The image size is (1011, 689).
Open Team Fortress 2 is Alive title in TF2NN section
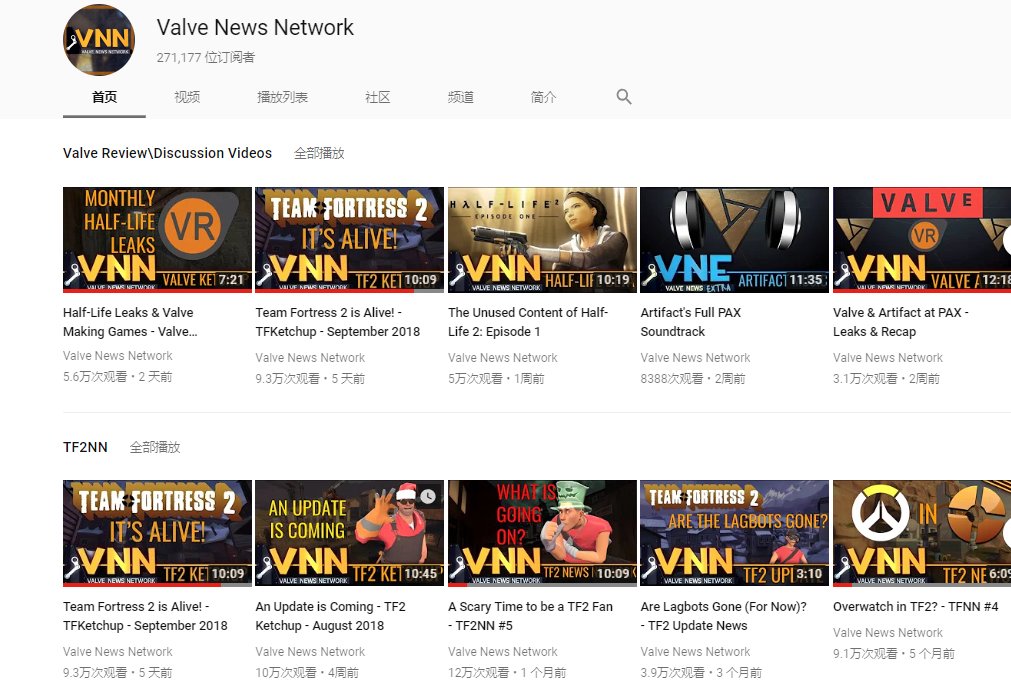coord(145,616)
